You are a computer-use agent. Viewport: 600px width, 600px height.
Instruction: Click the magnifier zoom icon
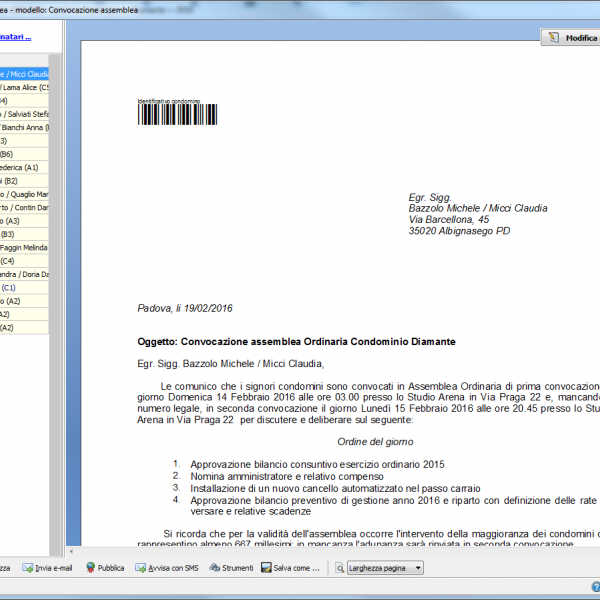click(339, 568)
